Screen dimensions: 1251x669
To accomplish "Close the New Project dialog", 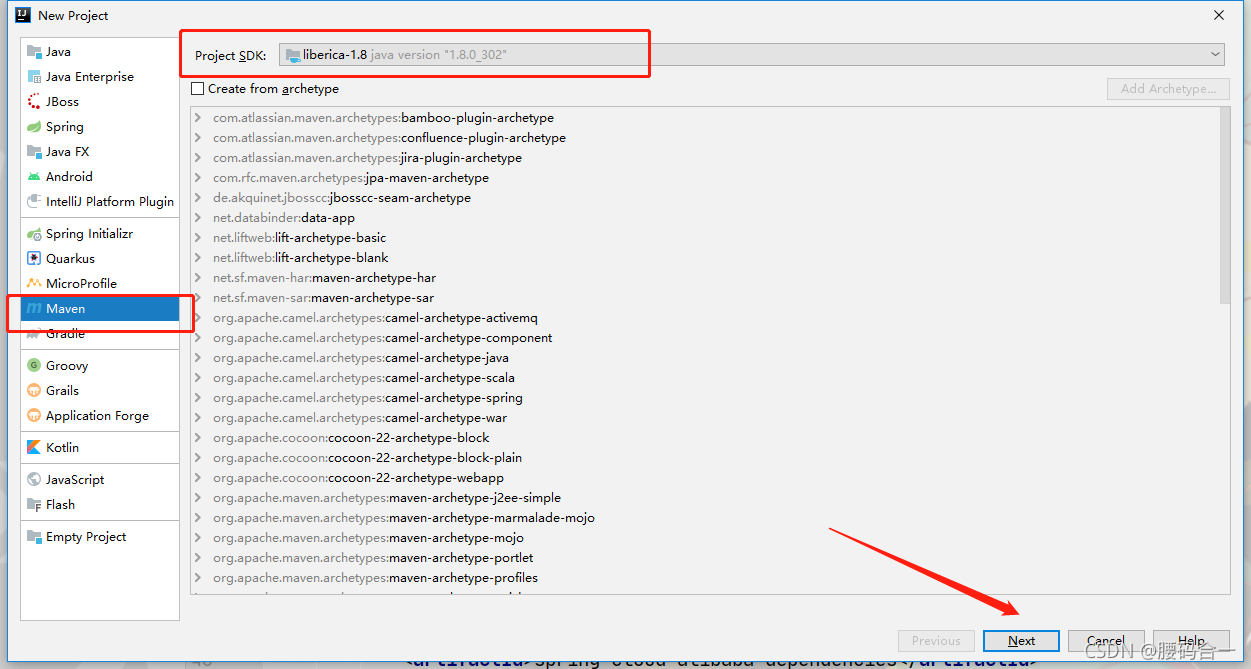I will click(x=1219, y=15).
